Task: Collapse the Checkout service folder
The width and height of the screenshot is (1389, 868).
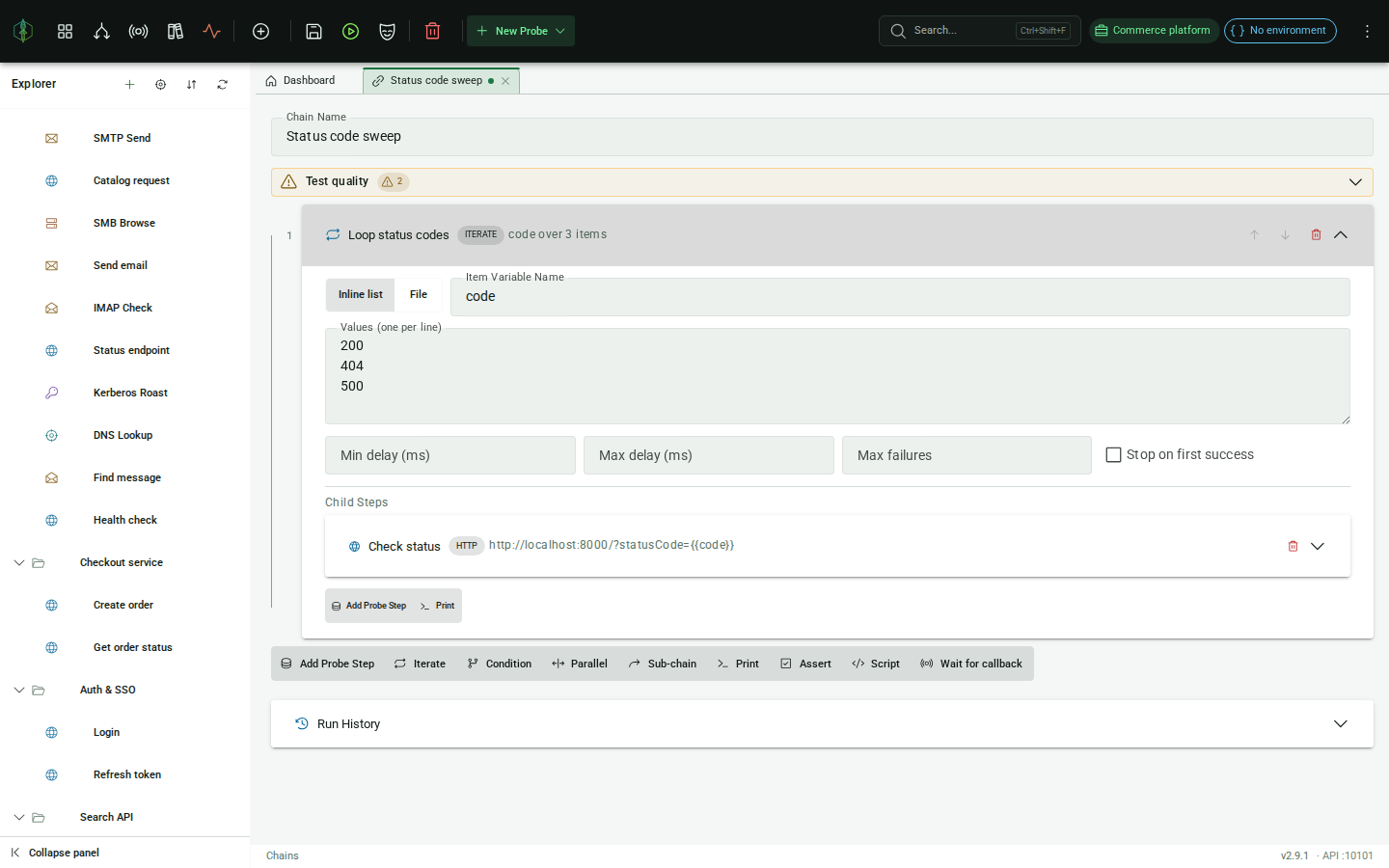Action: (18, 562)
